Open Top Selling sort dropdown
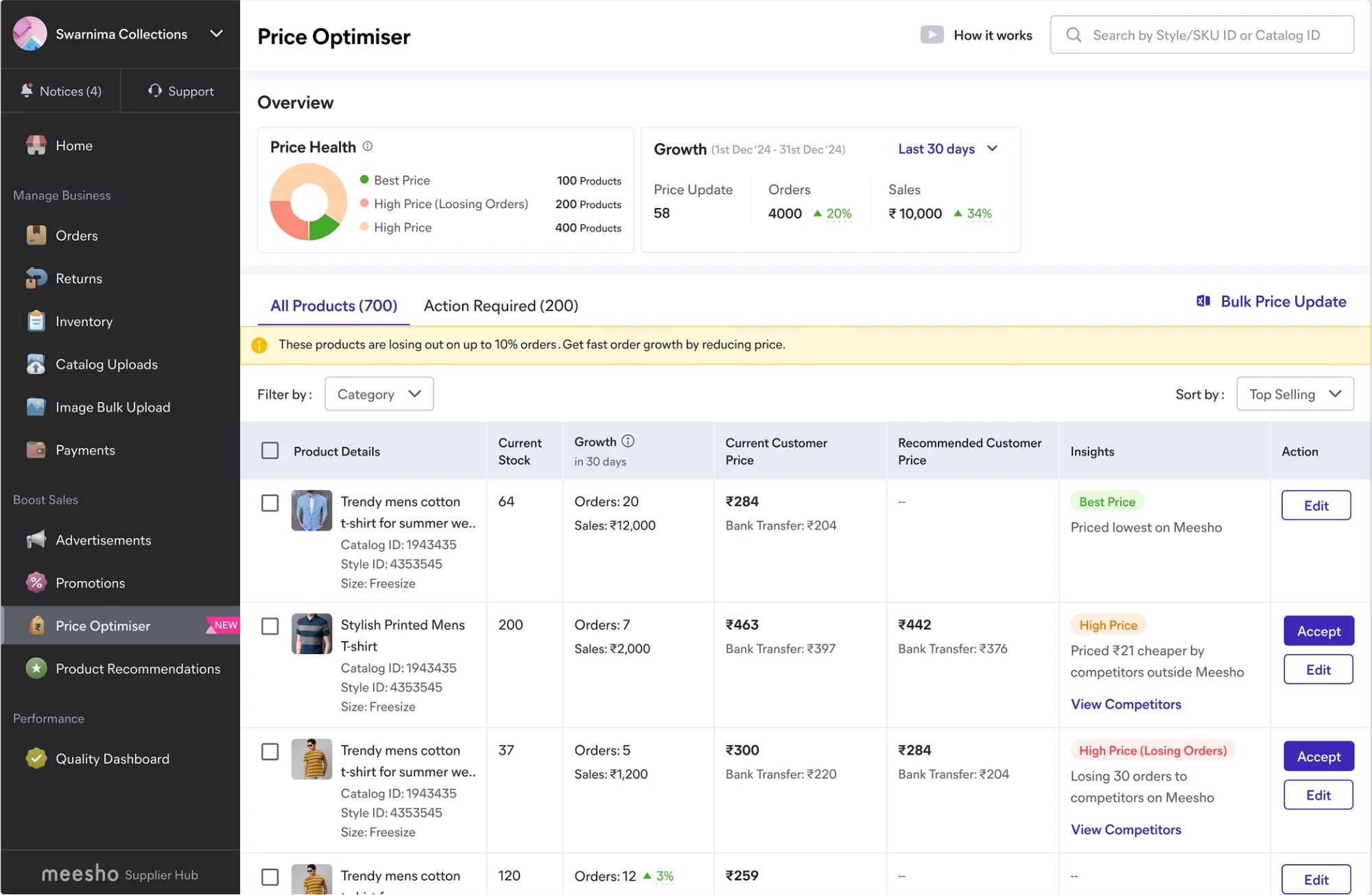Image resolution: width=1372 pixels, height=895 pixels. coord(1295,394)
